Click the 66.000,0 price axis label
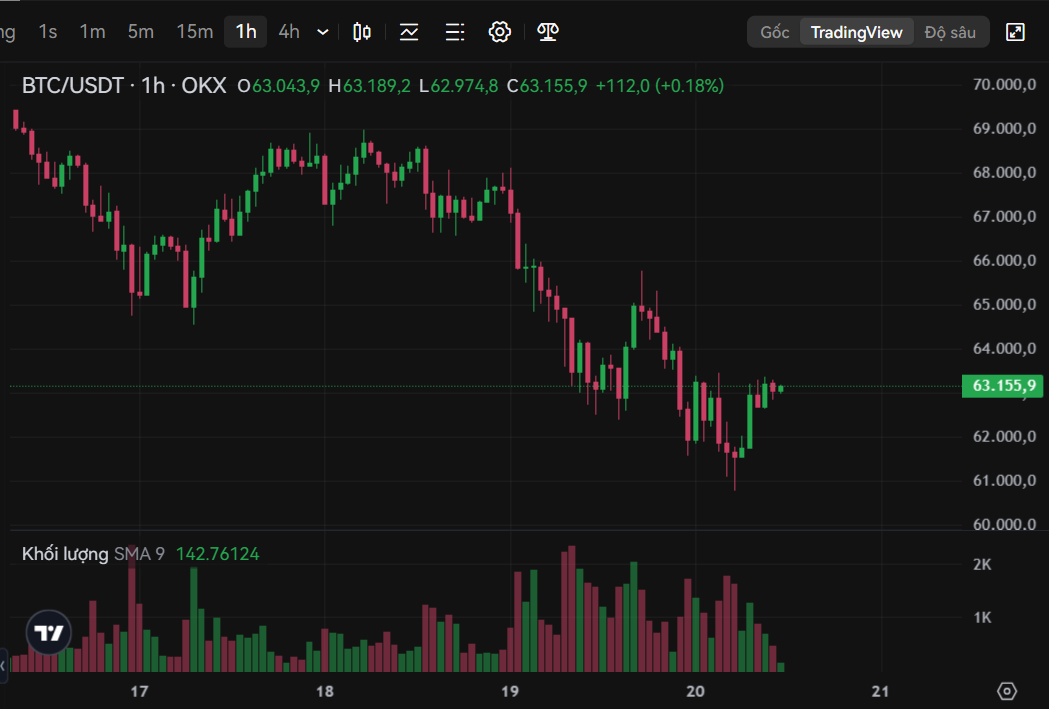Screen dimensions: 1049x709 tap(1004, 261)
